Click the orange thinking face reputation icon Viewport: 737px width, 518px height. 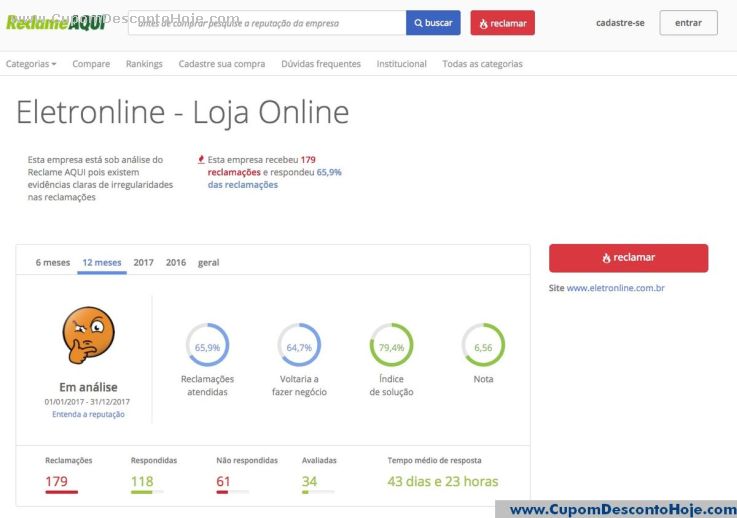tap(88, 335)
